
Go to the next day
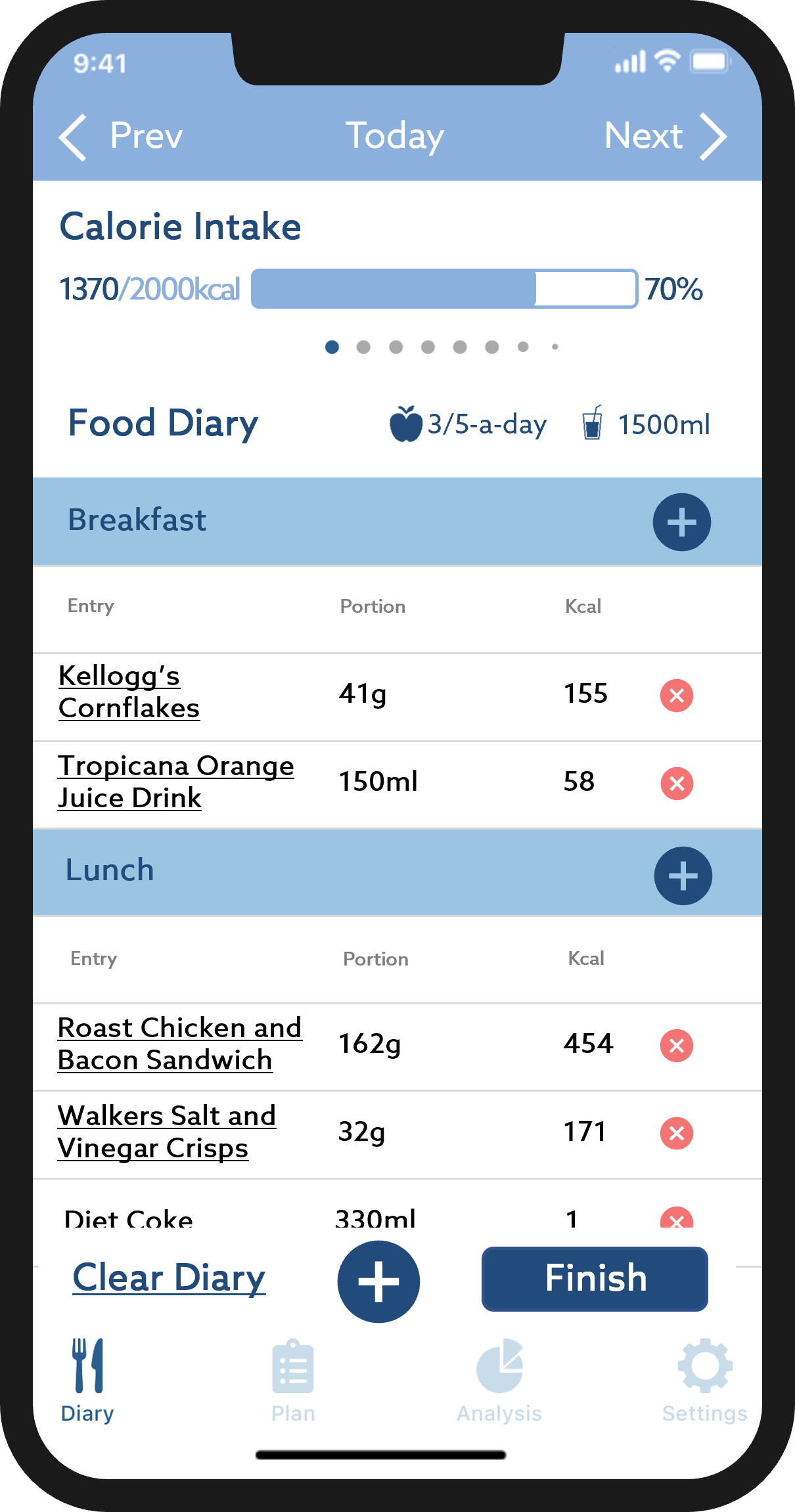(664, 136)
